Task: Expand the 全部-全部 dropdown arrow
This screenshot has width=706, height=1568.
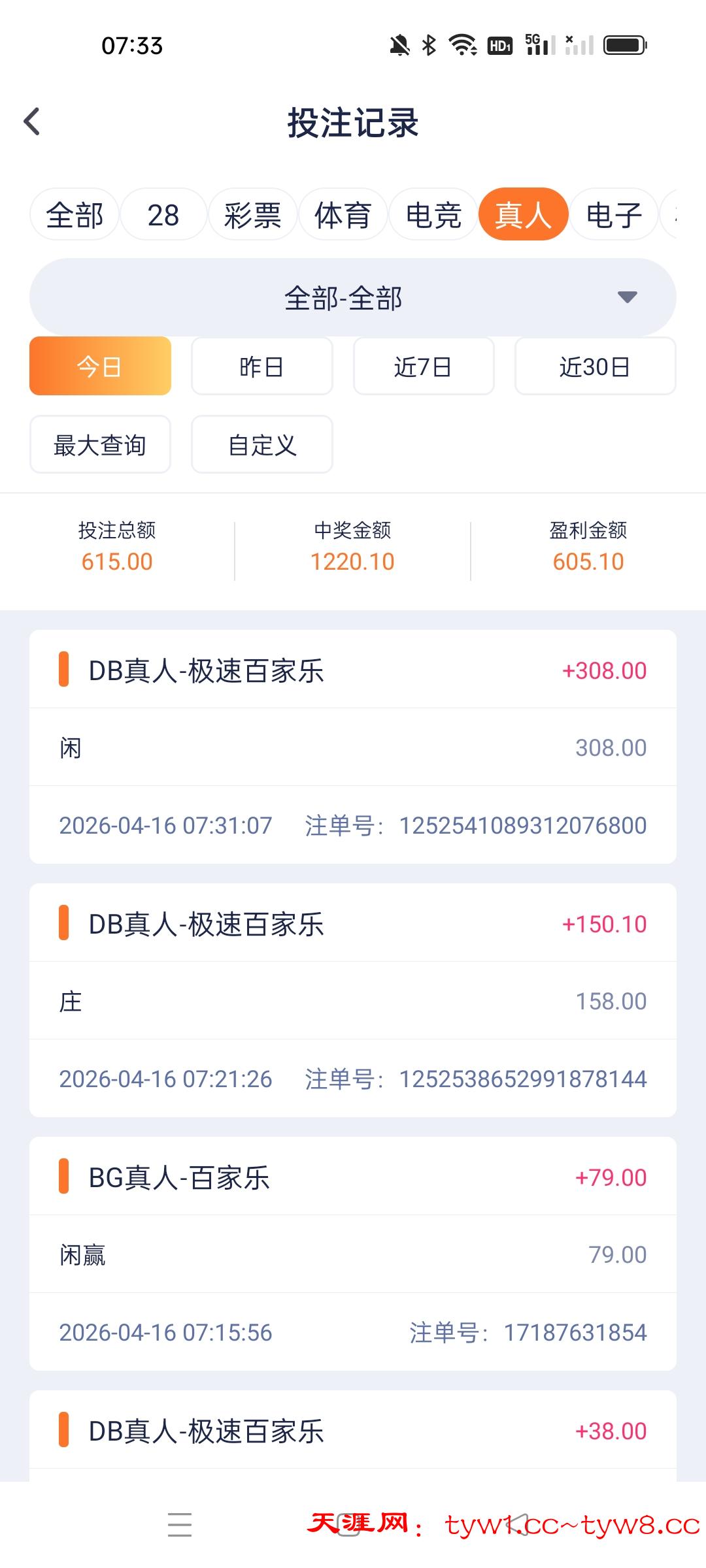Action: coord(627,297)
